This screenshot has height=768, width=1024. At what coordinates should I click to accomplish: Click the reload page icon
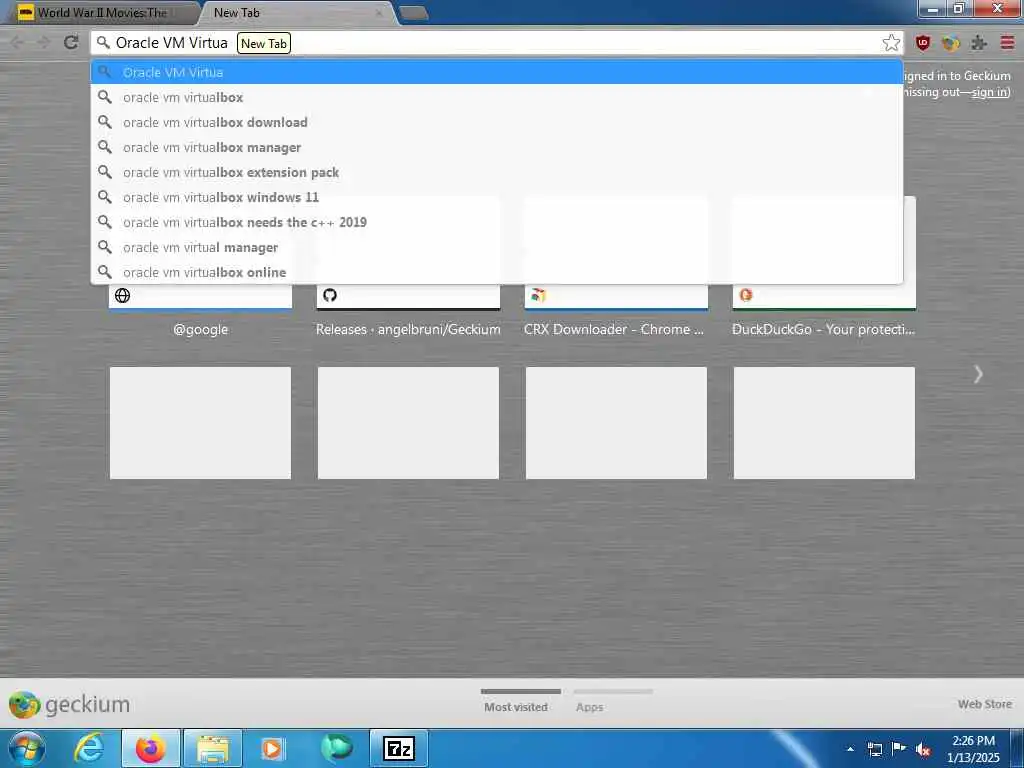pos(71,43)
